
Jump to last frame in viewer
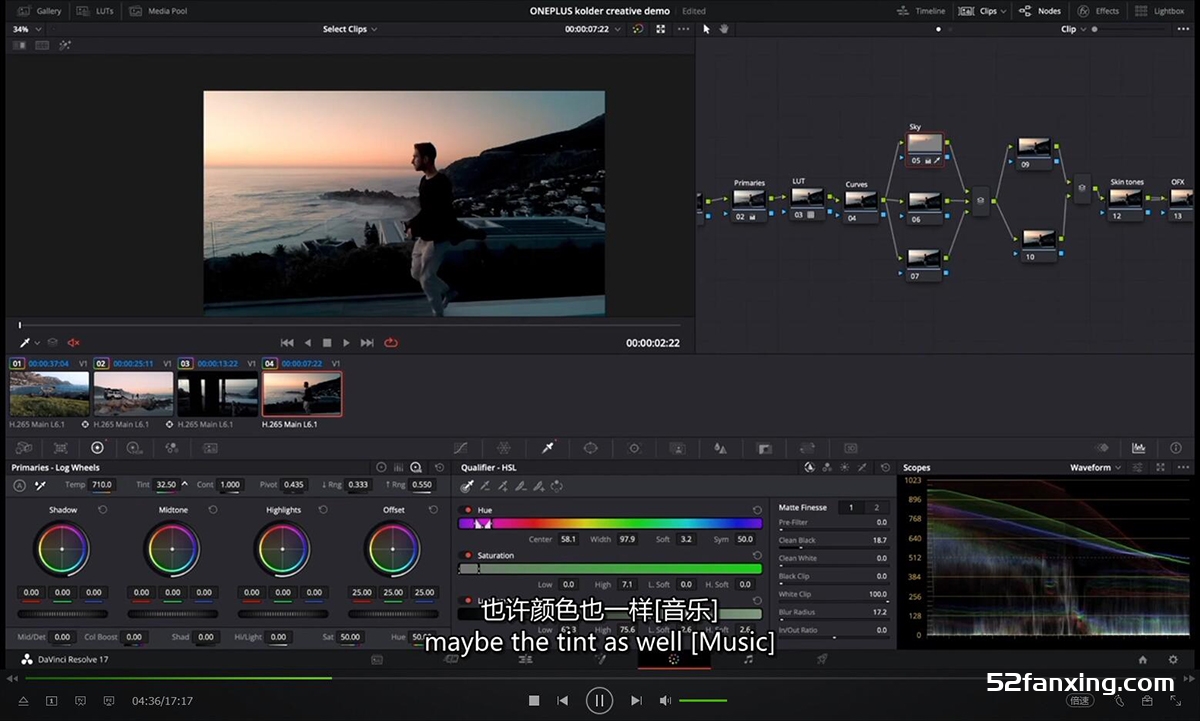pyautogui.click(x=367, y=343)
